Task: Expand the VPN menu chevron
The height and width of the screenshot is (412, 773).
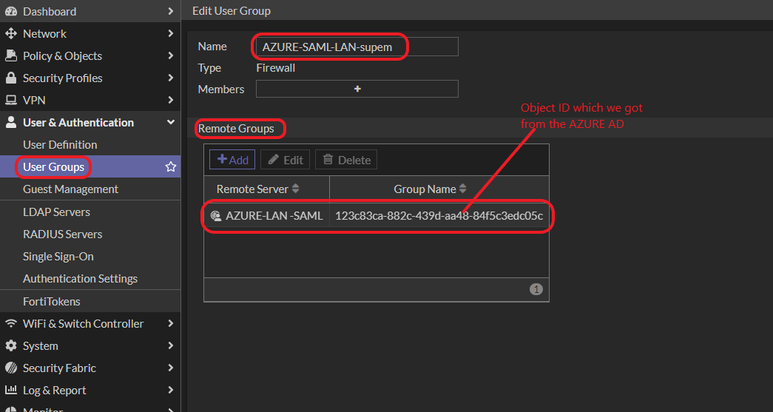Action: 170,100
